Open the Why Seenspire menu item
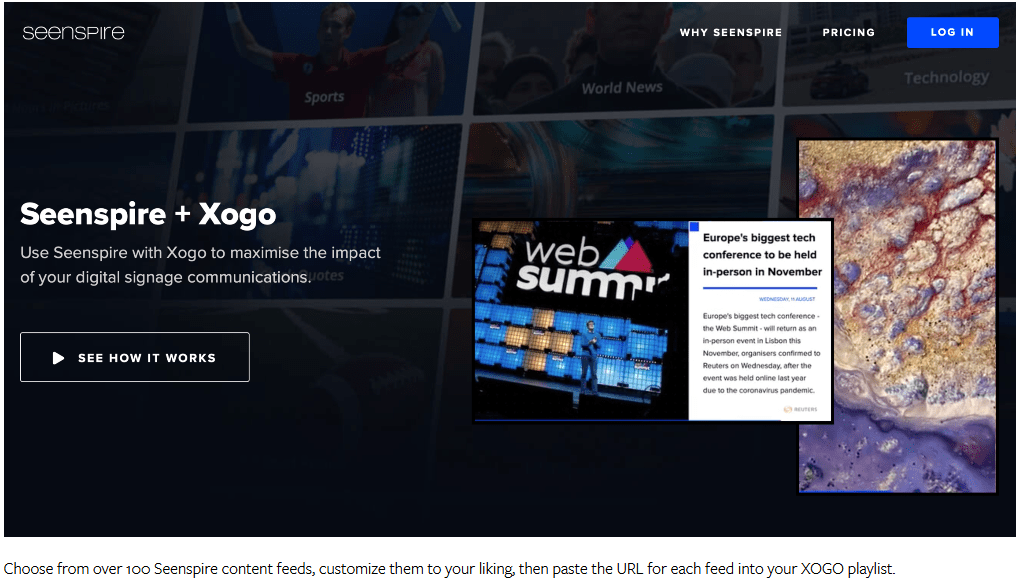This screenshot has height=580, width=1017. (x=730, y=32)
